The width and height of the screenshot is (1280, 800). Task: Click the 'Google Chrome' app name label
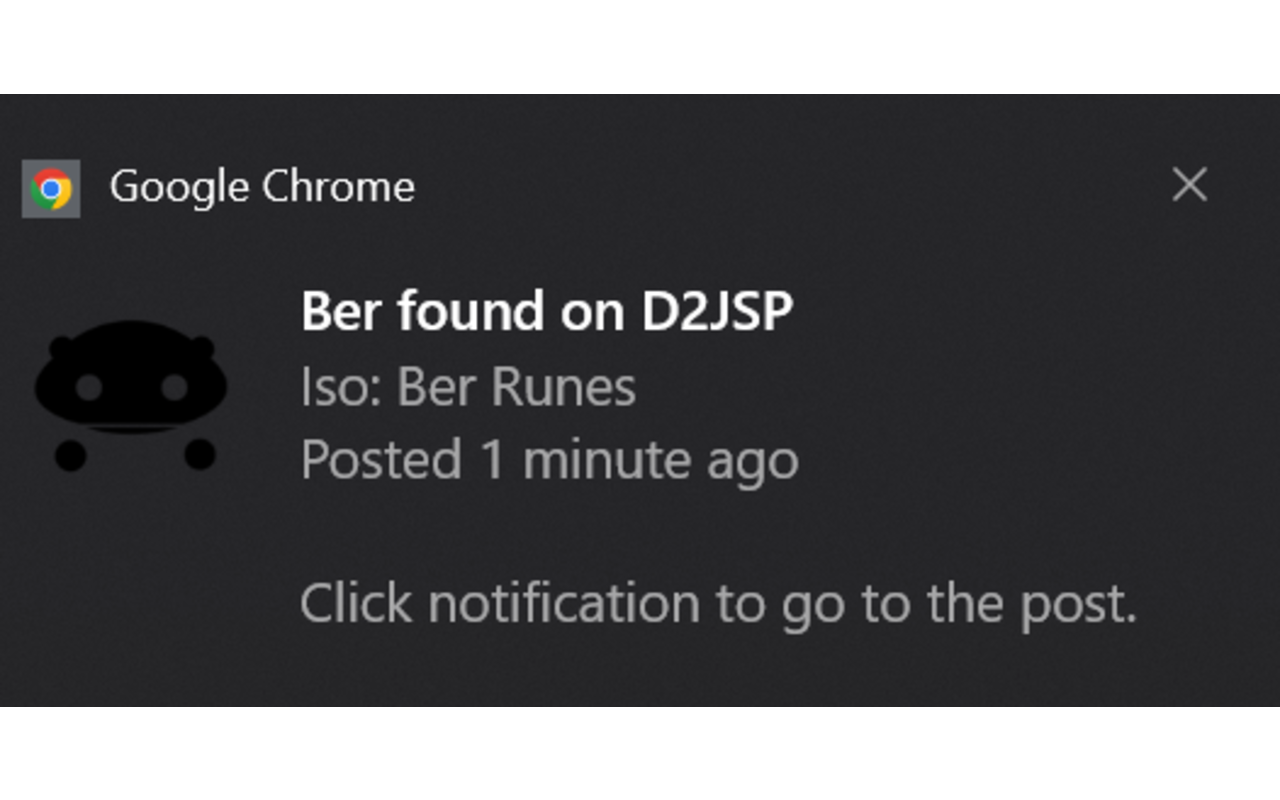[x=263, y=186]
